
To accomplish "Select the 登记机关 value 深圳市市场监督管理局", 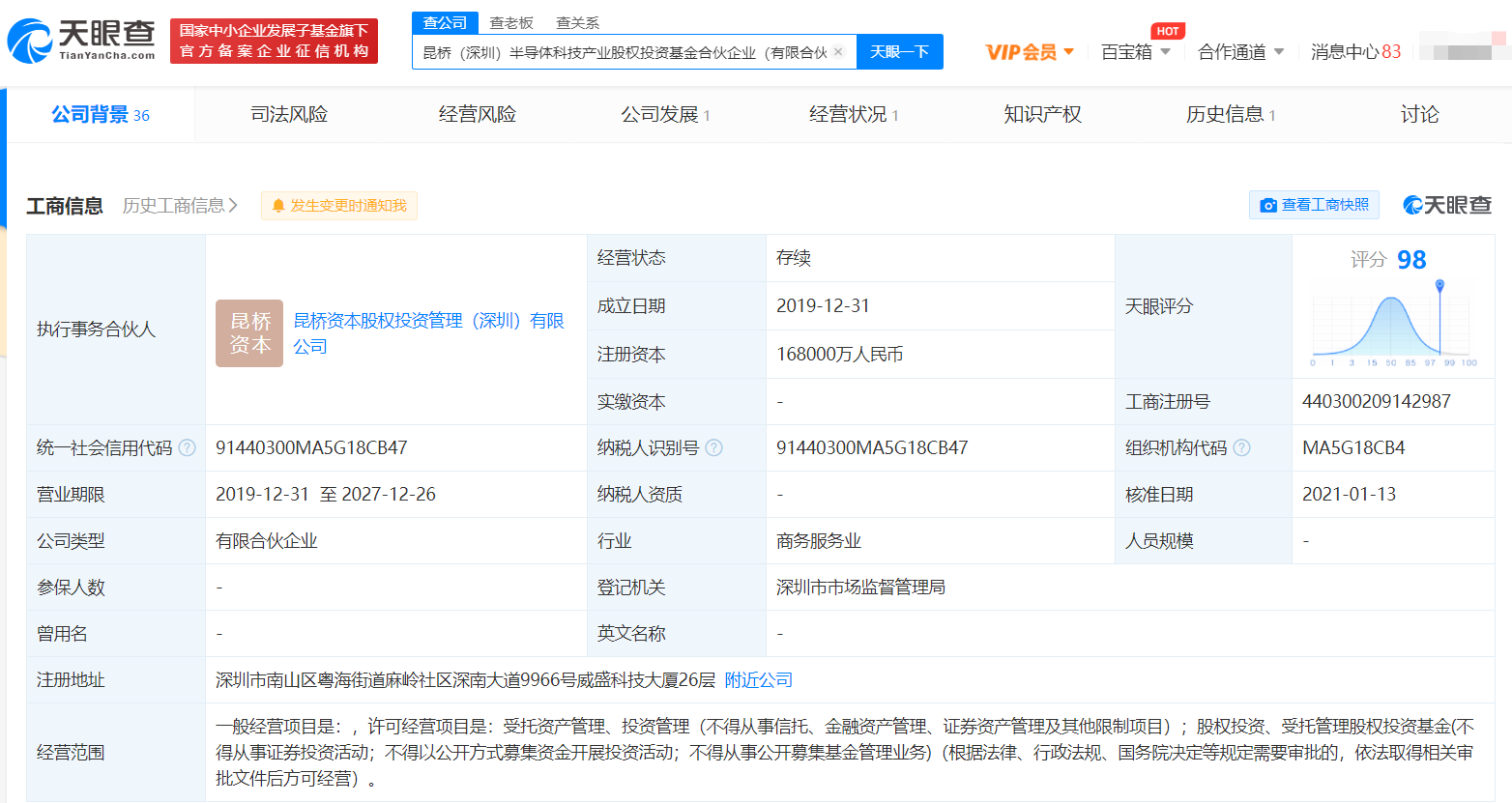I will click(x=860, y=588).
